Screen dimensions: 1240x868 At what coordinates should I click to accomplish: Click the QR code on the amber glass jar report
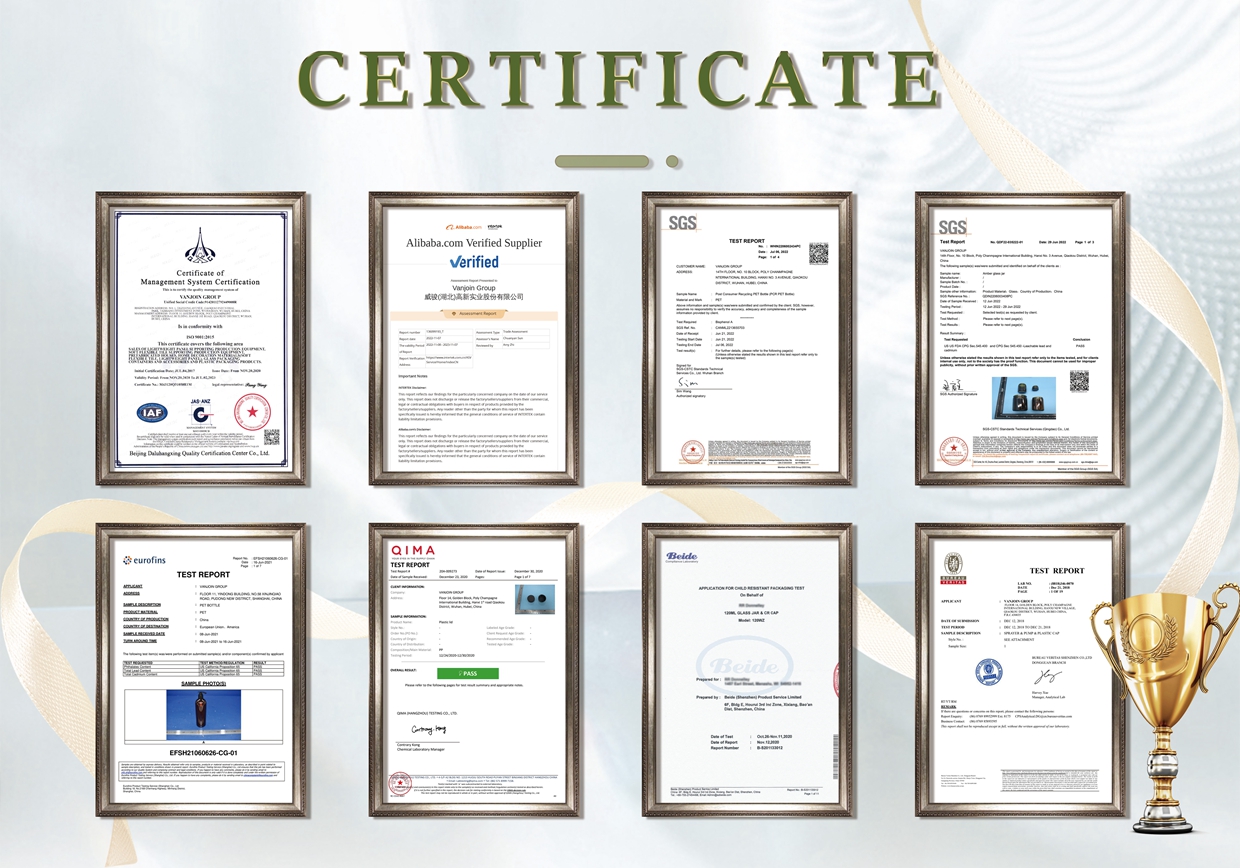pos(1079,381)
